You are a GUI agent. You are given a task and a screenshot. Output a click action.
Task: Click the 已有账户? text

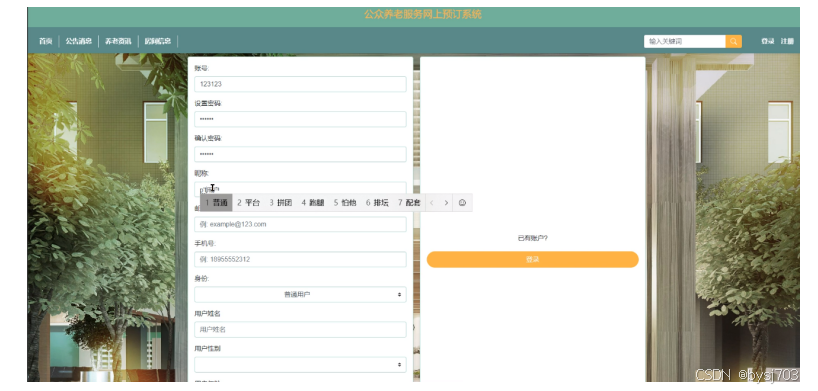coord(533,238)
